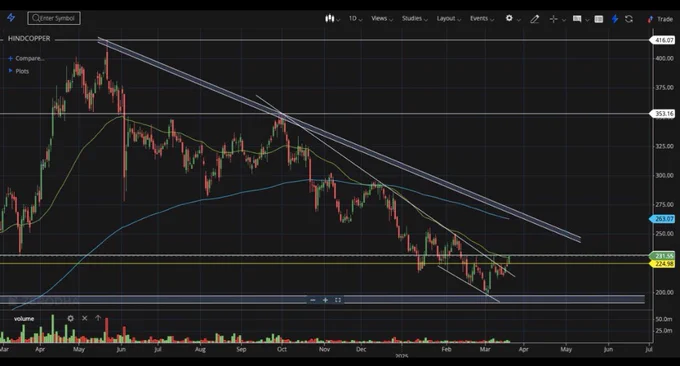Expand the arrow next to settings gear

click(x=519, y=20)
